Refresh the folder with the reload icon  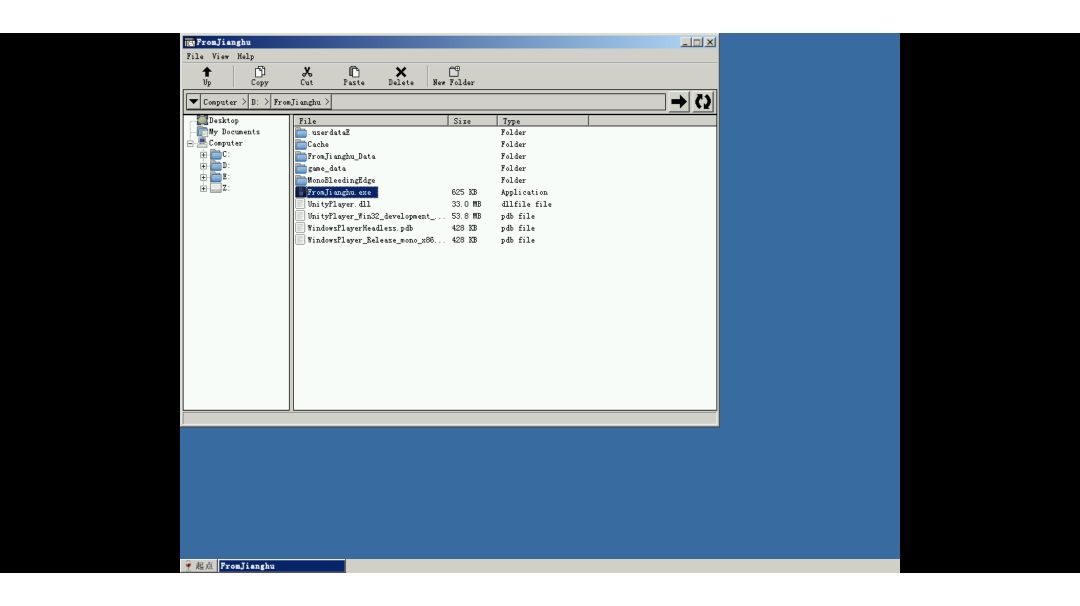click(x=704, y=102)
